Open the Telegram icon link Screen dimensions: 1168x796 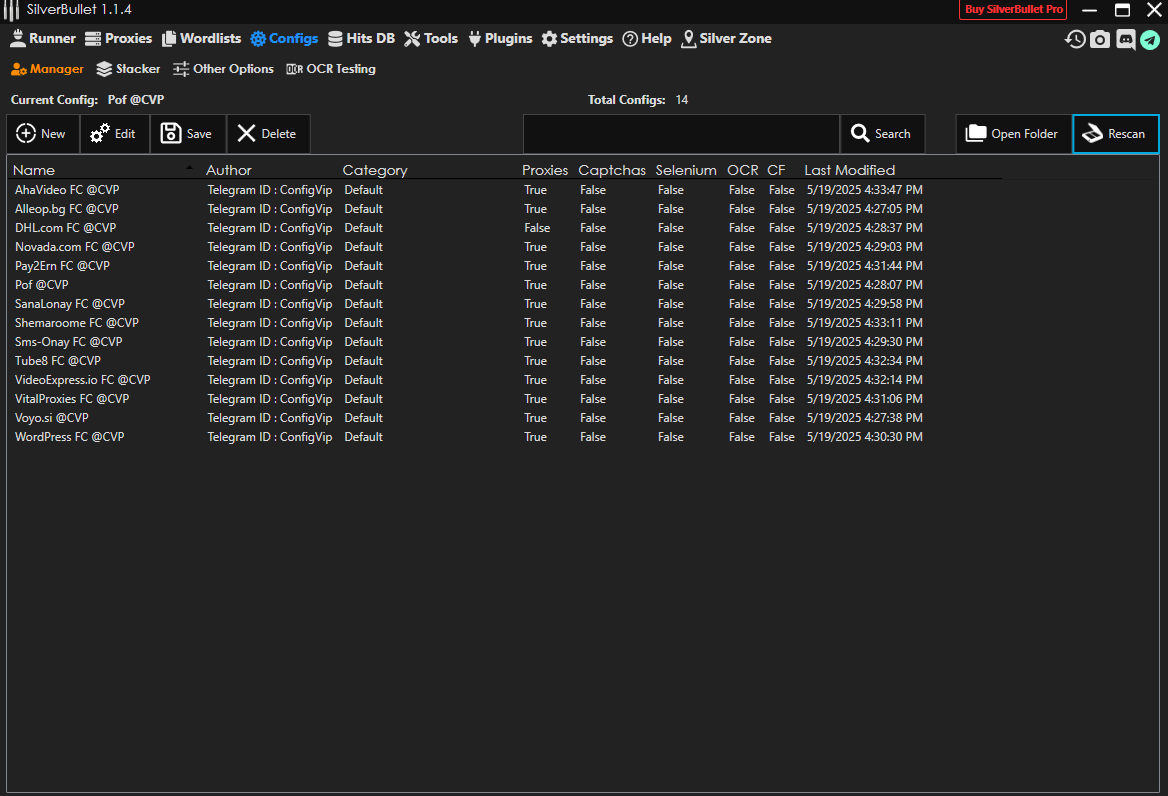click(x=1150, y=39)
